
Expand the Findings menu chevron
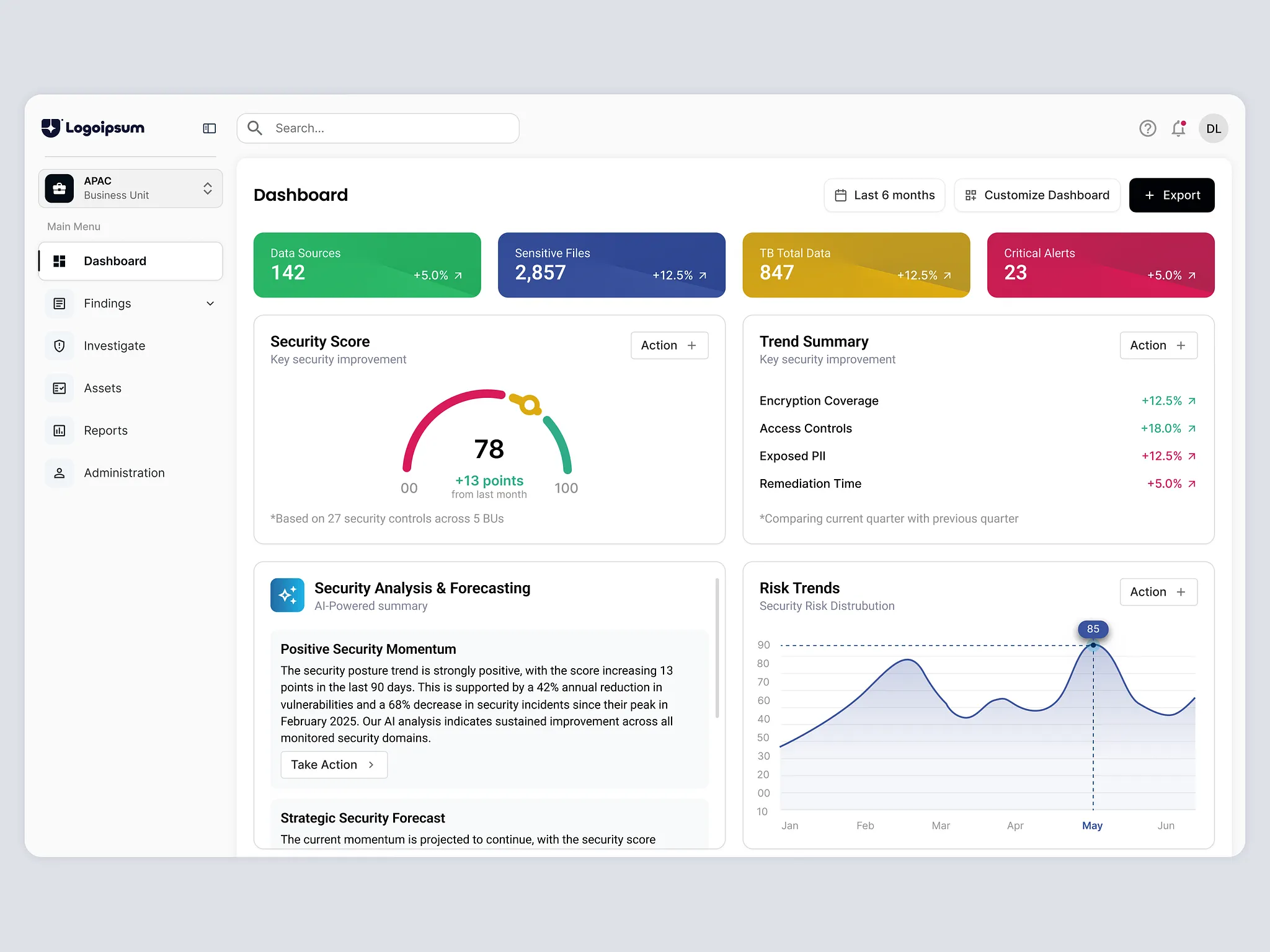click(210, 304)
